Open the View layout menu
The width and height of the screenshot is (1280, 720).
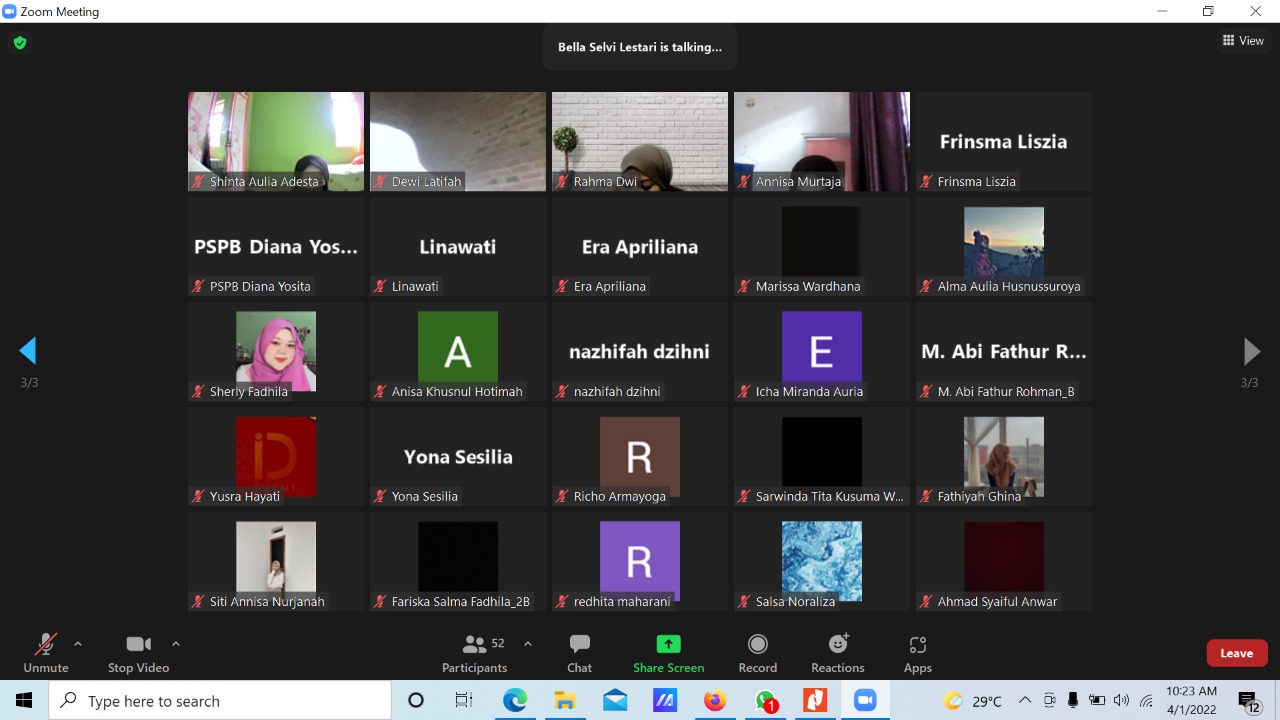point(1243,41)
